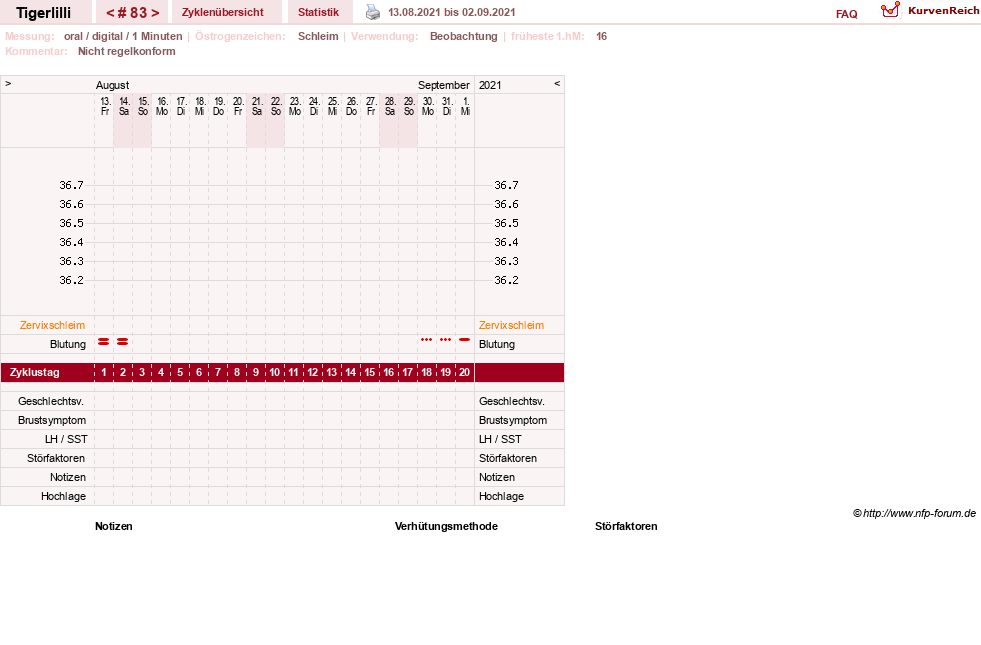The width and height of the screenshot is (981, 645).
Task: Open the FAQ link
Action: 846,14
